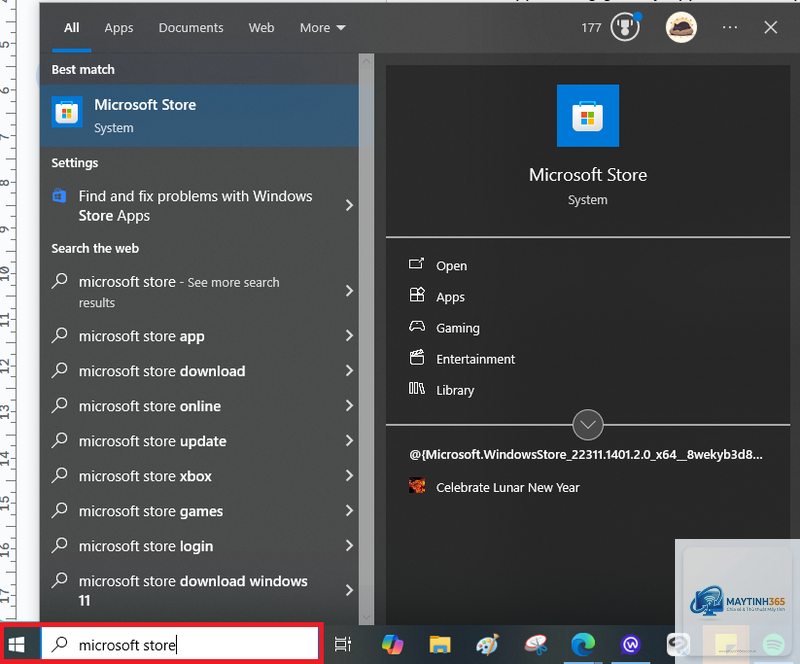Select the 'microsoft store games' suggestion
Viewport: 800px width, 664px height.
click(151, 511)
